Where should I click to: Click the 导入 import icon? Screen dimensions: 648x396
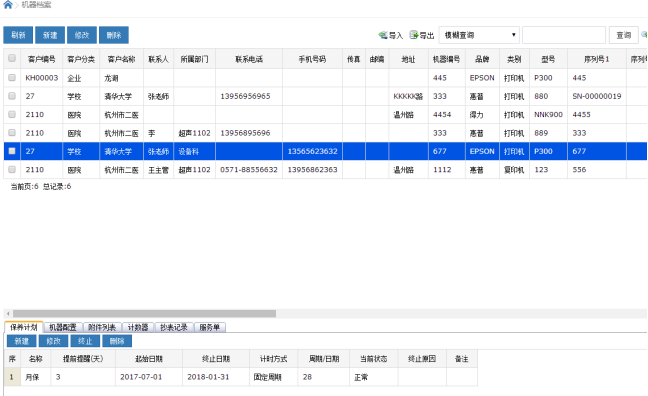[383, 35]
